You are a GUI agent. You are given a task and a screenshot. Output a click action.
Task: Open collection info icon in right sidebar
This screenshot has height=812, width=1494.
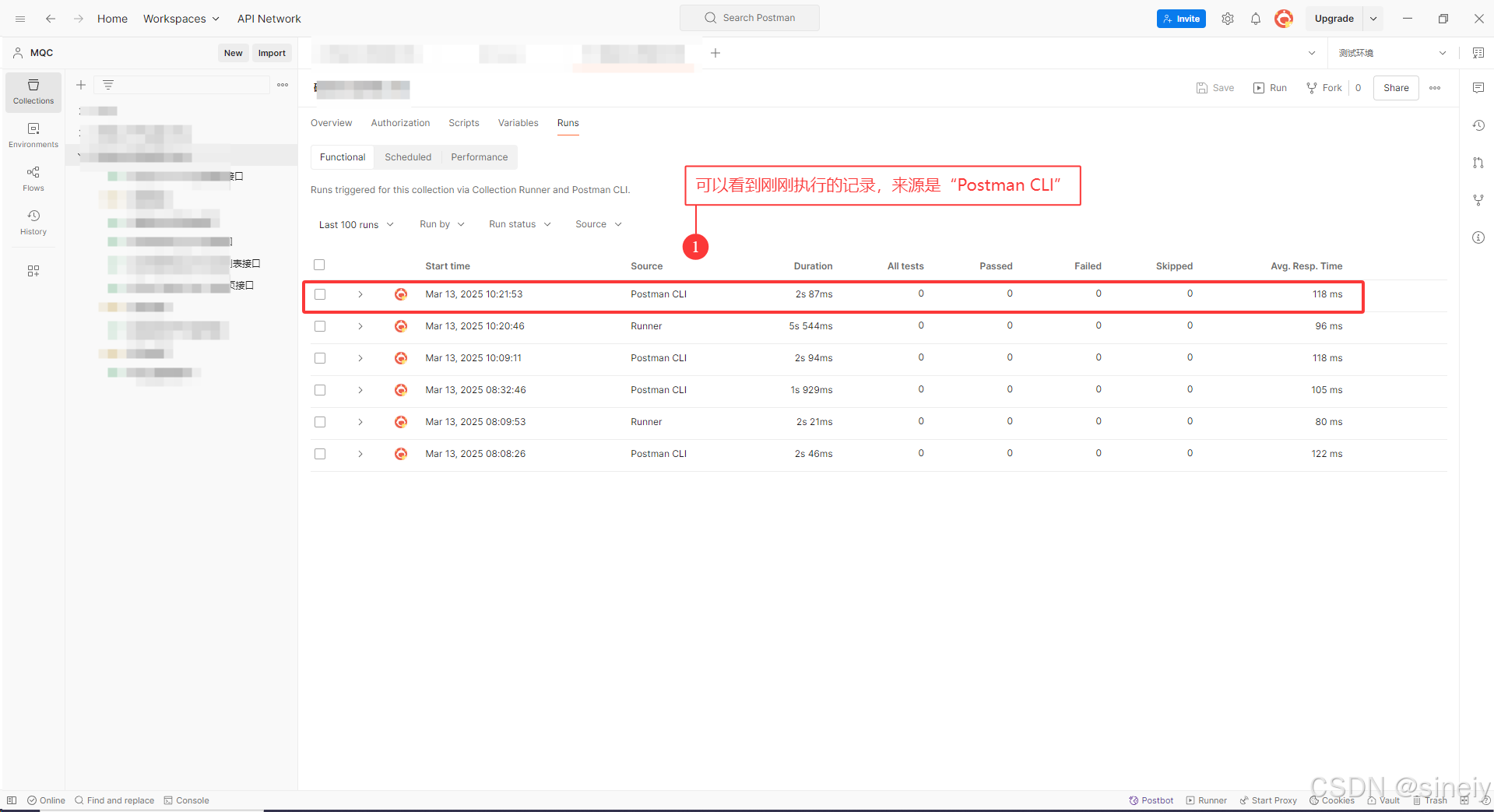(x=1478, y=237)
